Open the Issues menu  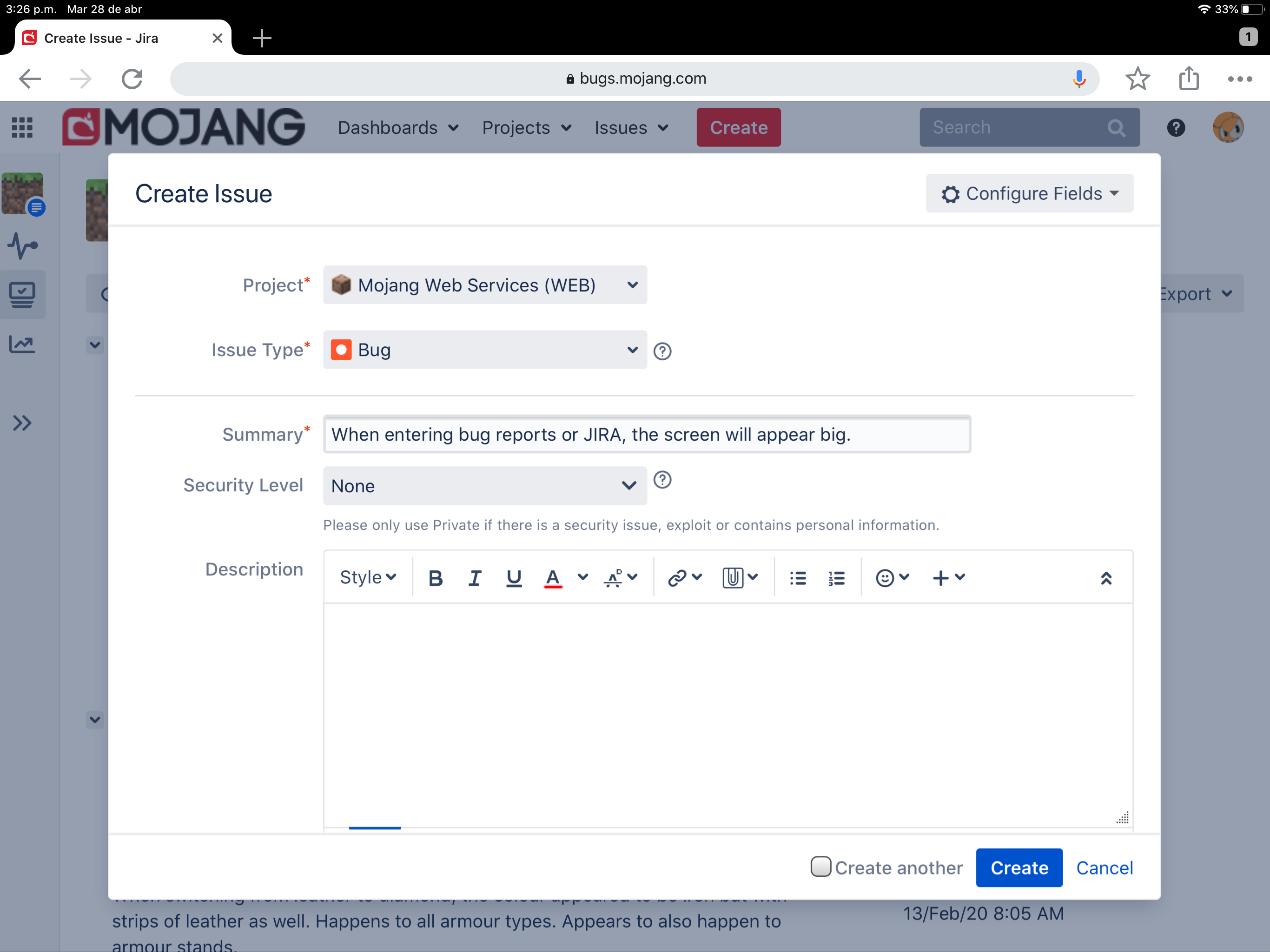[630, 127]
